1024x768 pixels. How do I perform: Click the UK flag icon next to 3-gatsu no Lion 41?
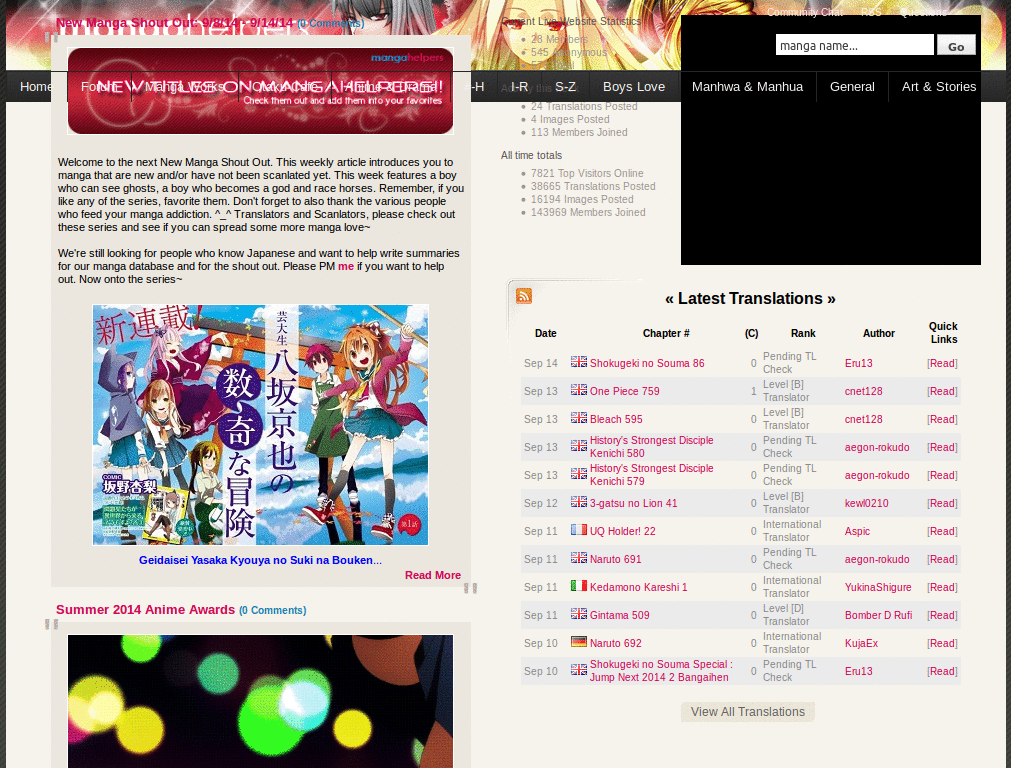click(579, 502)
